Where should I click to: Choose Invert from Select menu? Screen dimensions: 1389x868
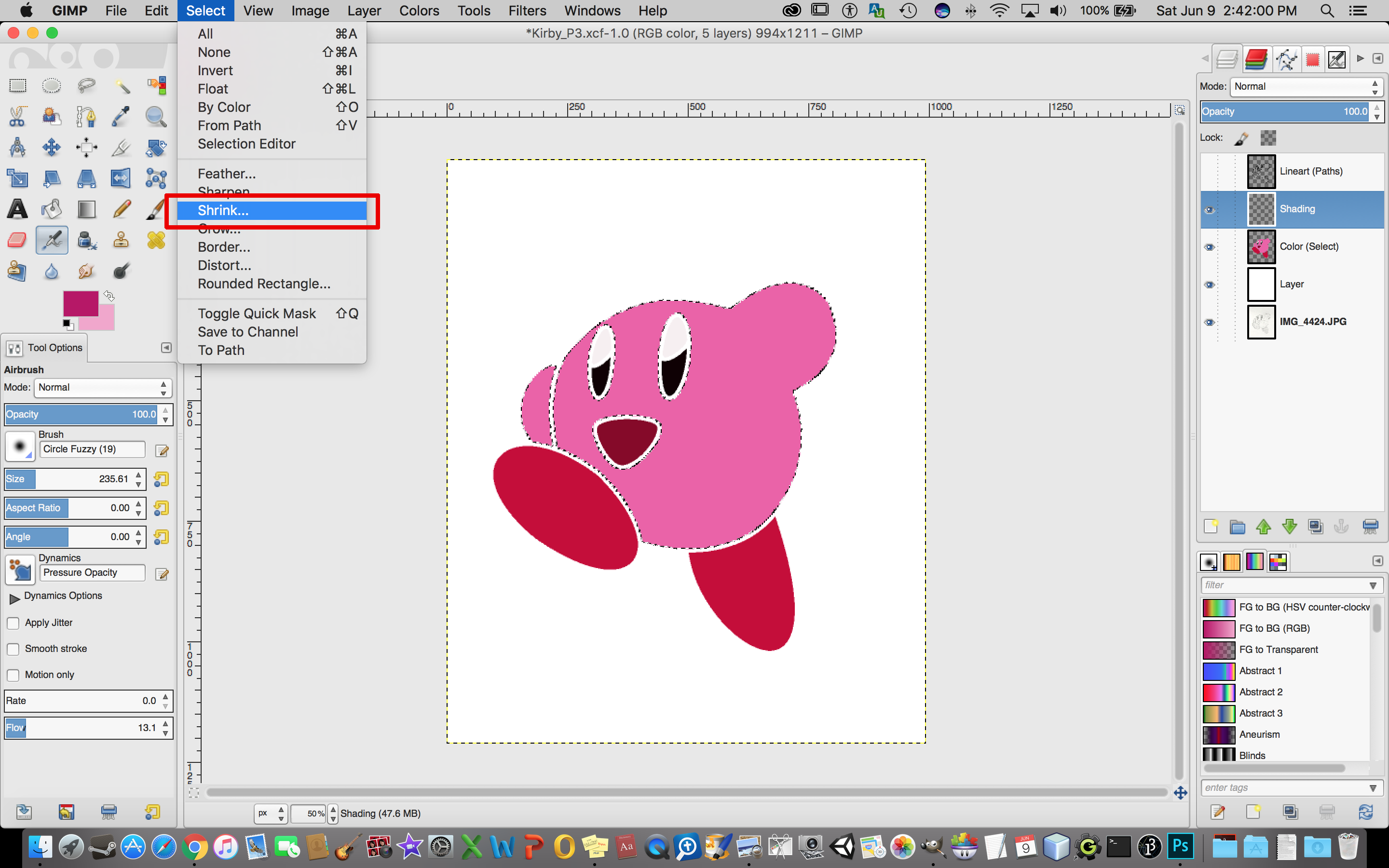pos(272,70)
